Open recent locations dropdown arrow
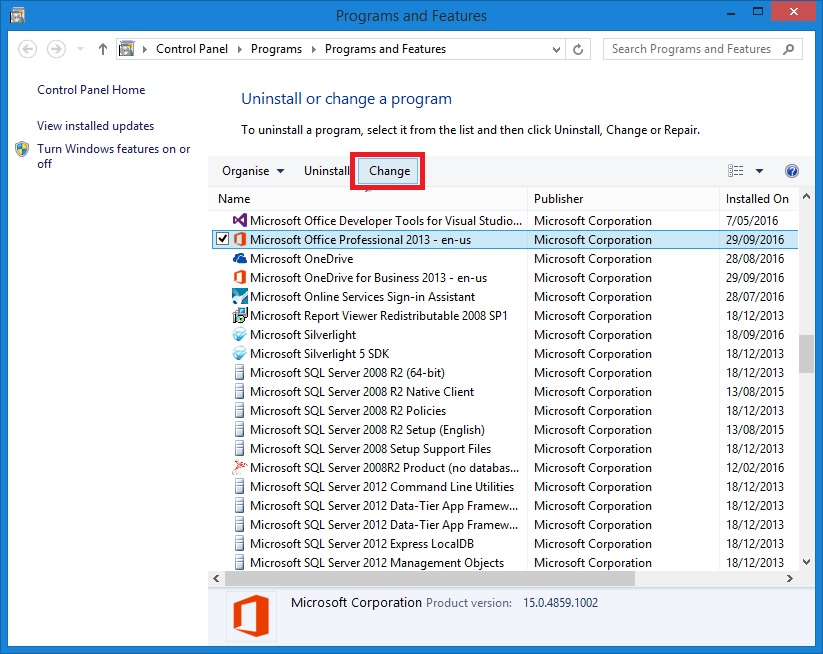 pos(80,49)
